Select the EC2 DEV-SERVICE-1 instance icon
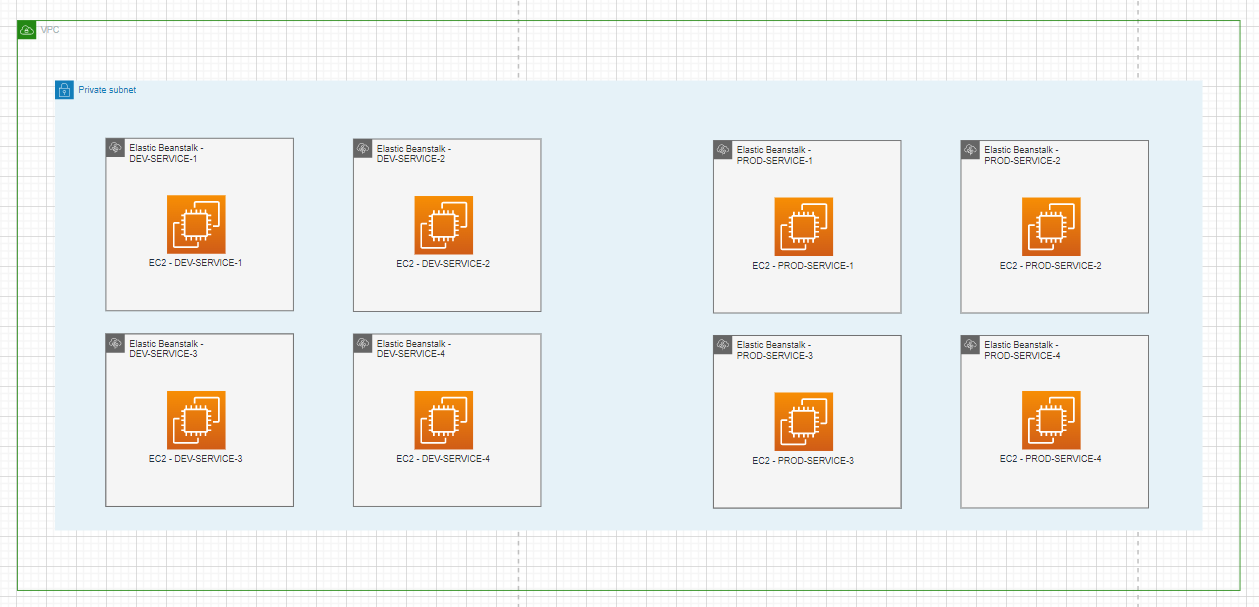The height and width of the screenshot is (607, 1259). pyautogui.click(x=196, y=224)
